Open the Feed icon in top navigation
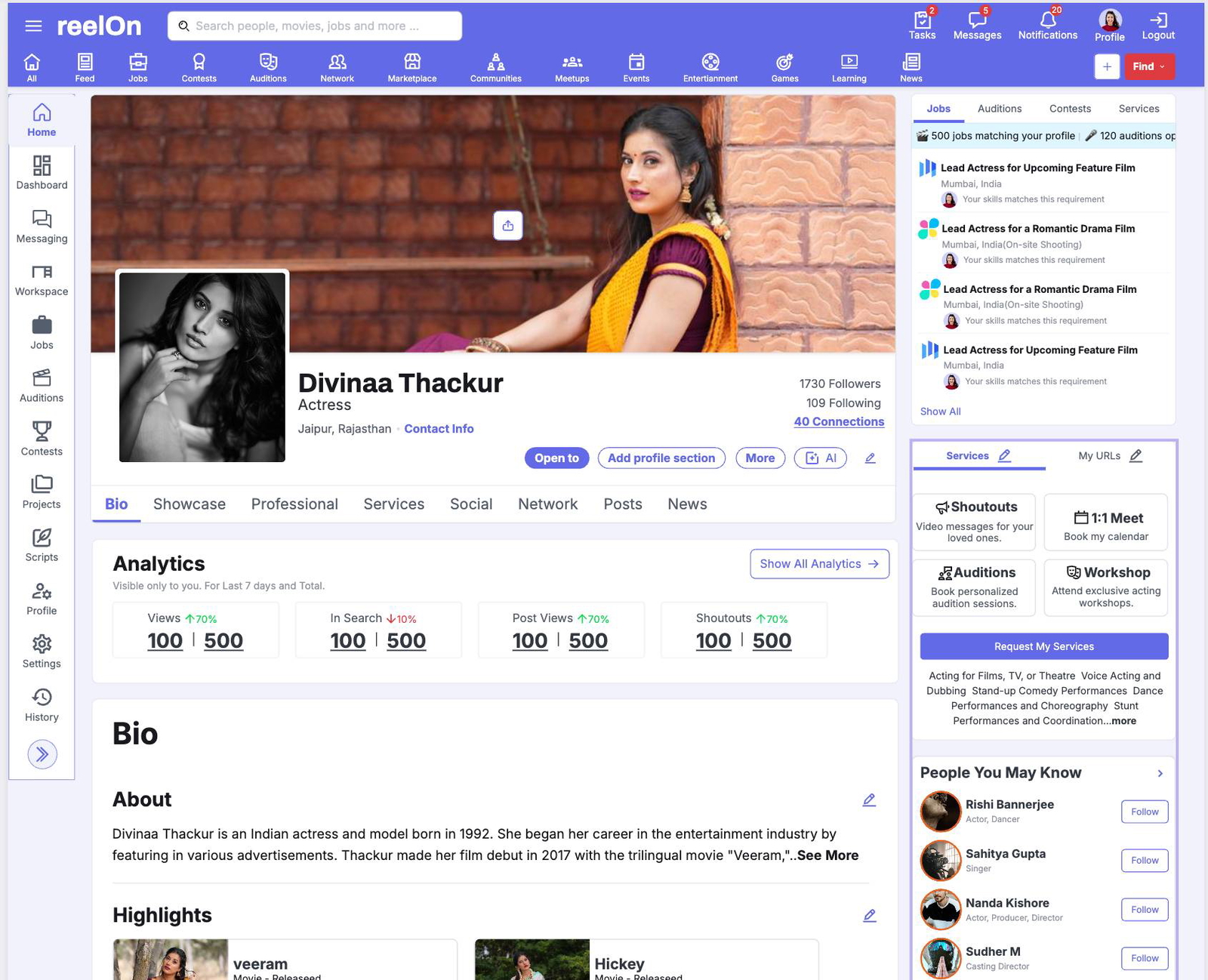Screen dimensions: 1208x980 pyautogui.click(x=85, y=67)
